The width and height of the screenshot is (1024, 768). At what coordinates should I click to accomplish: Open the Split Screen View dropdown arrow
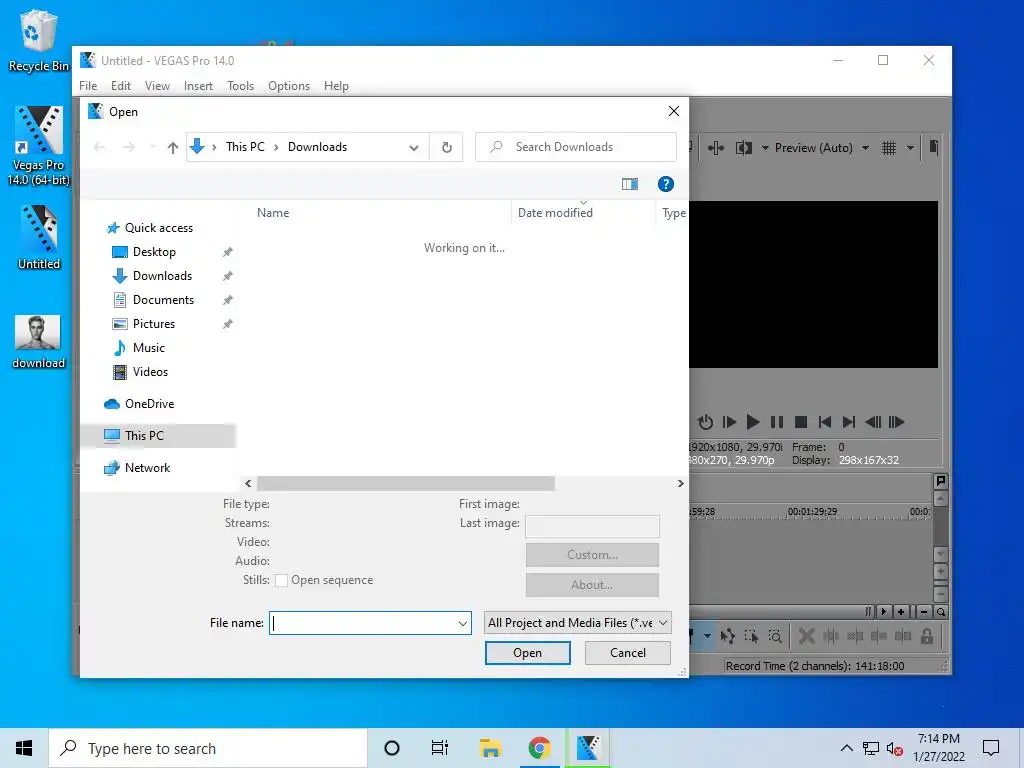765,148
